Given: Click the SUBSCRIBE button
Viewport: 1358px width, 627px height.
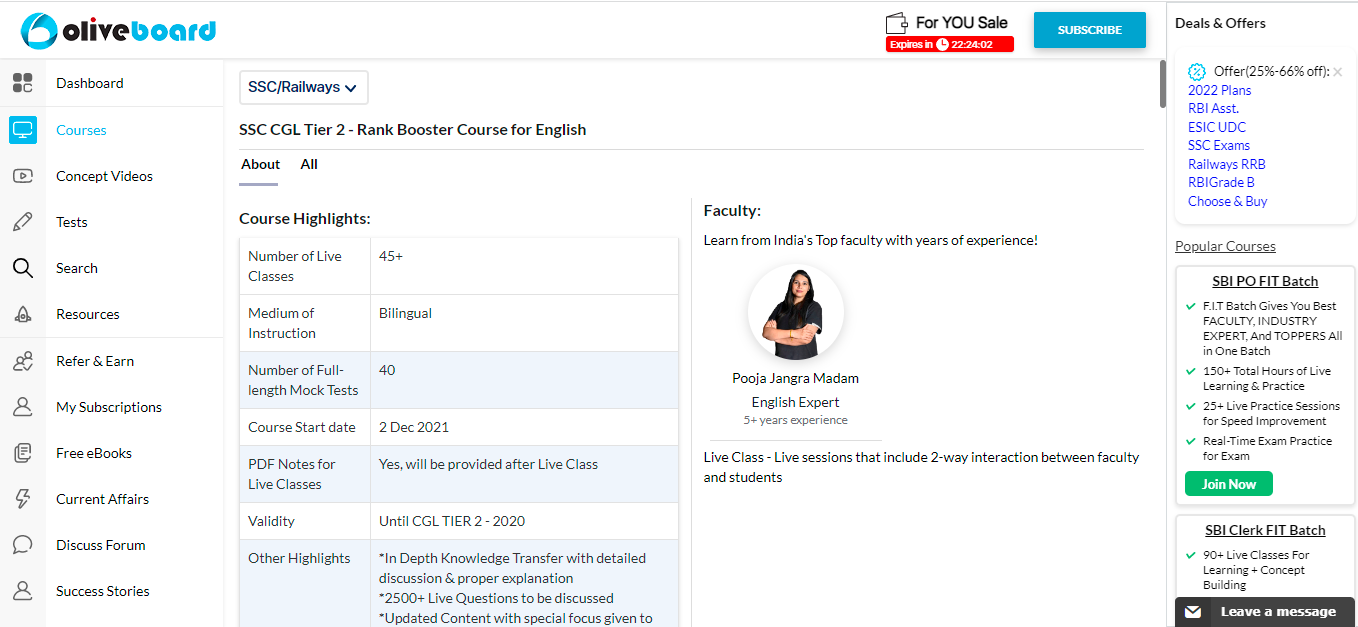Looking at the screenshot, I should (x=1090, y=30).
